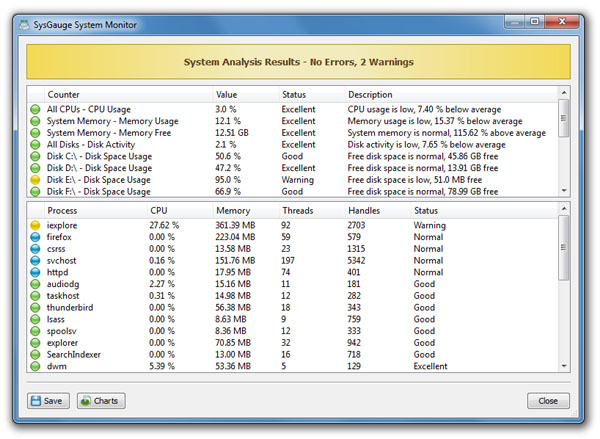Screen dimensions: 600x439
Task: Click the status icon for Disk D:\
Action: (35, 168)
